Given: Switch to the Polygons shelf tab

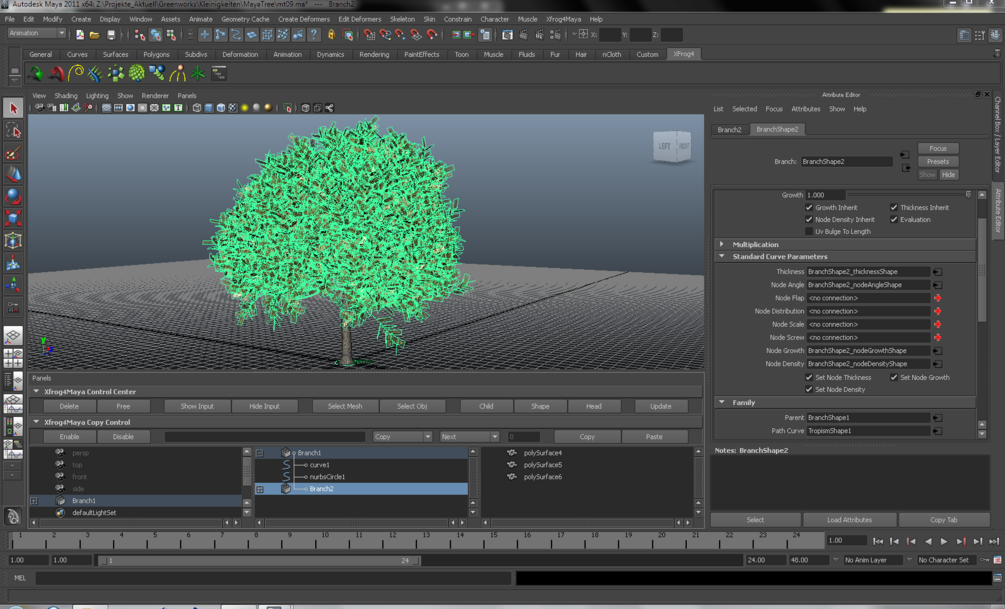Looking at the screenshot, I should [x=156, y=54].
